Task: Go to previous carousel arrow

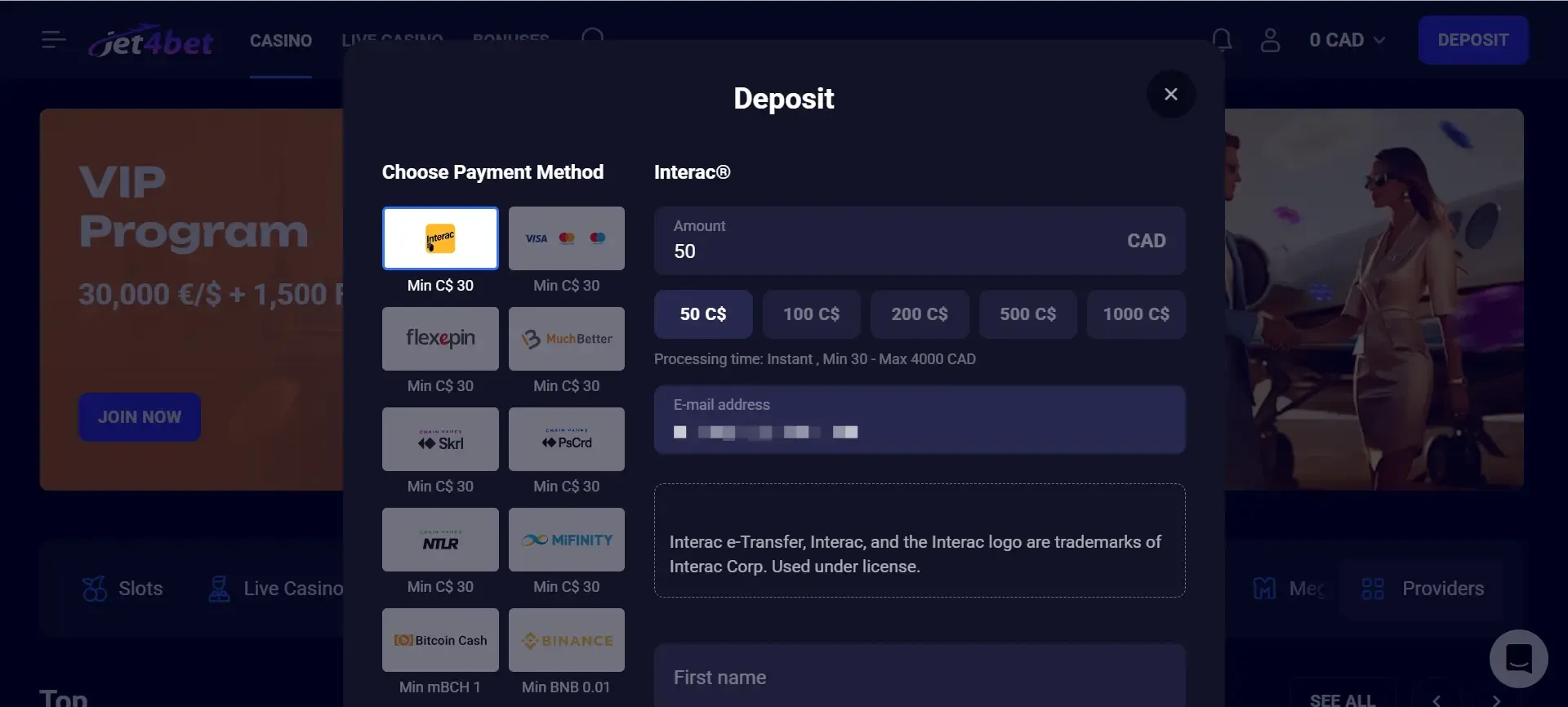Action: [1437, 700]
